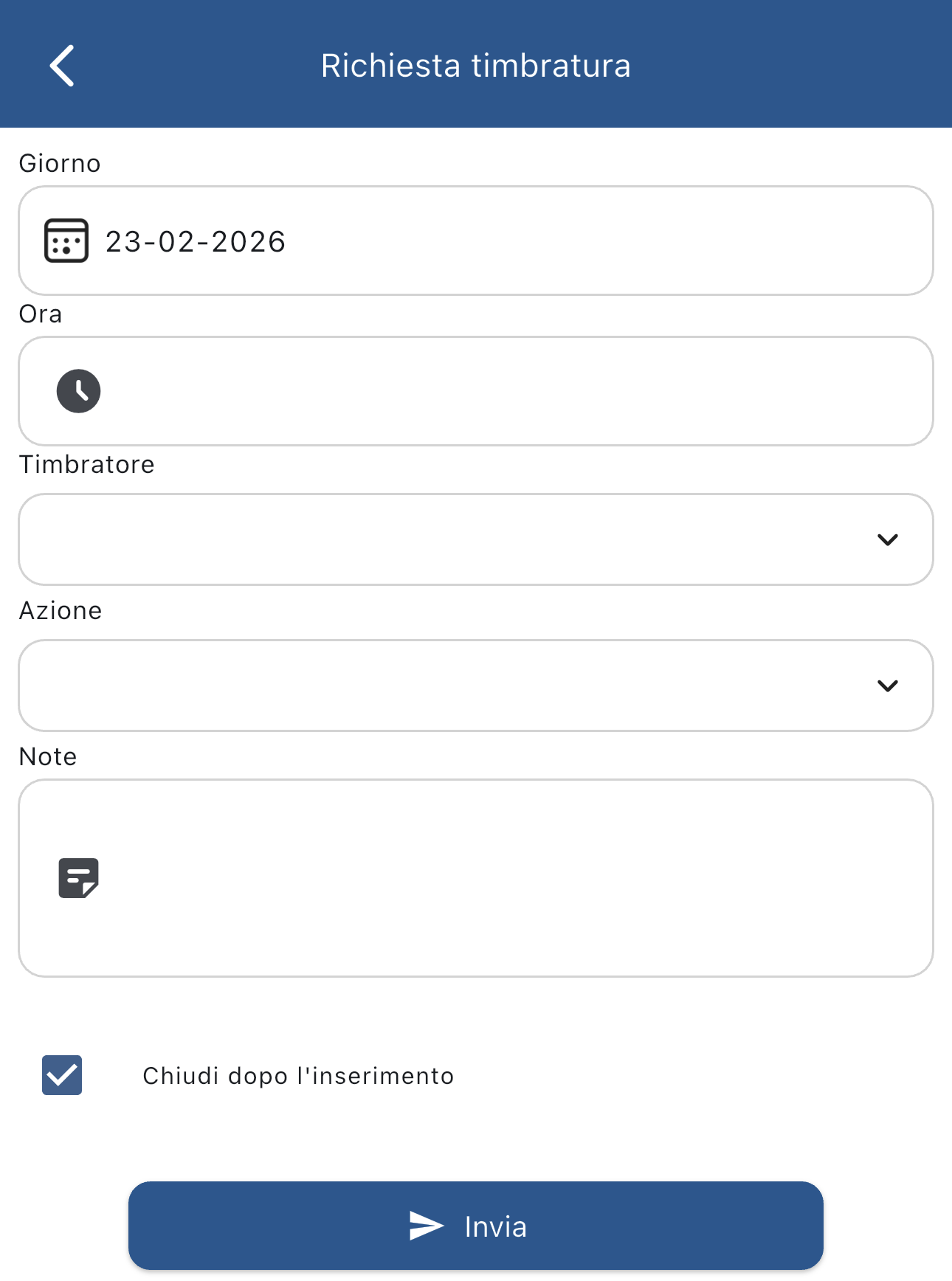This screenshot has height=1281, width=952.
Task: Open the Azione selection field
Action: [x=443, y=686]
